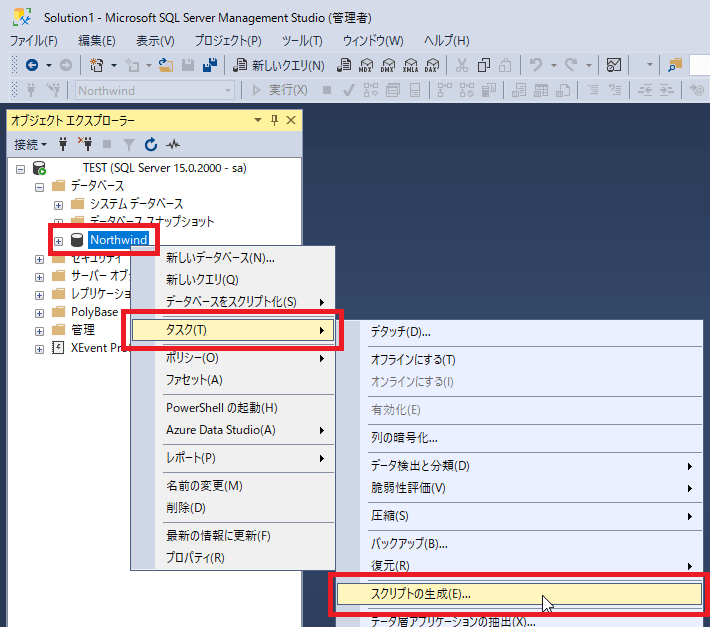This screenshot has height=627, width=710.
Task: Open the 接続 (Connect) dropdown
Action: [30, 144]
